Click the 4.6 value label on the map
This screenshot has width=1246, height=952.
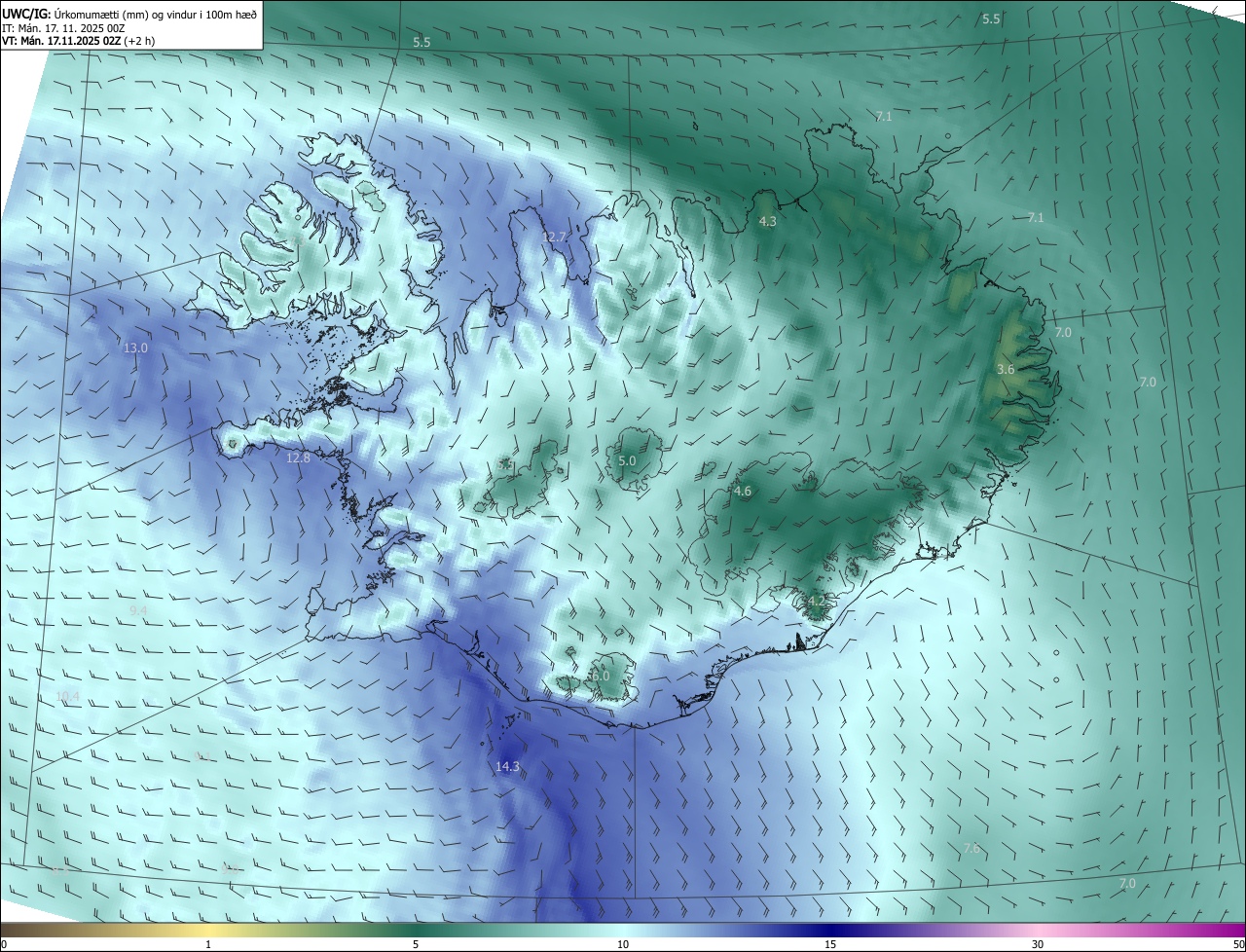743,492
